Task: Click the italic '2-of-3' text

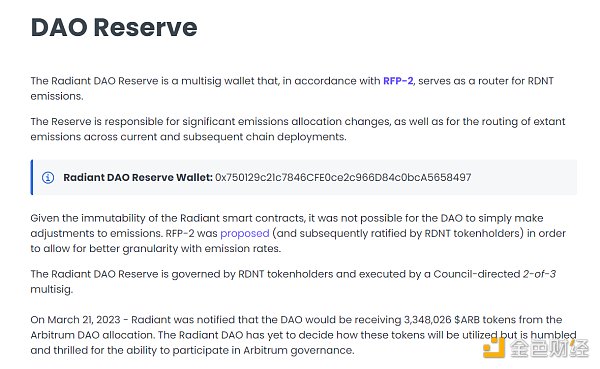Action: pyautogui.click(x=539, y=274)
